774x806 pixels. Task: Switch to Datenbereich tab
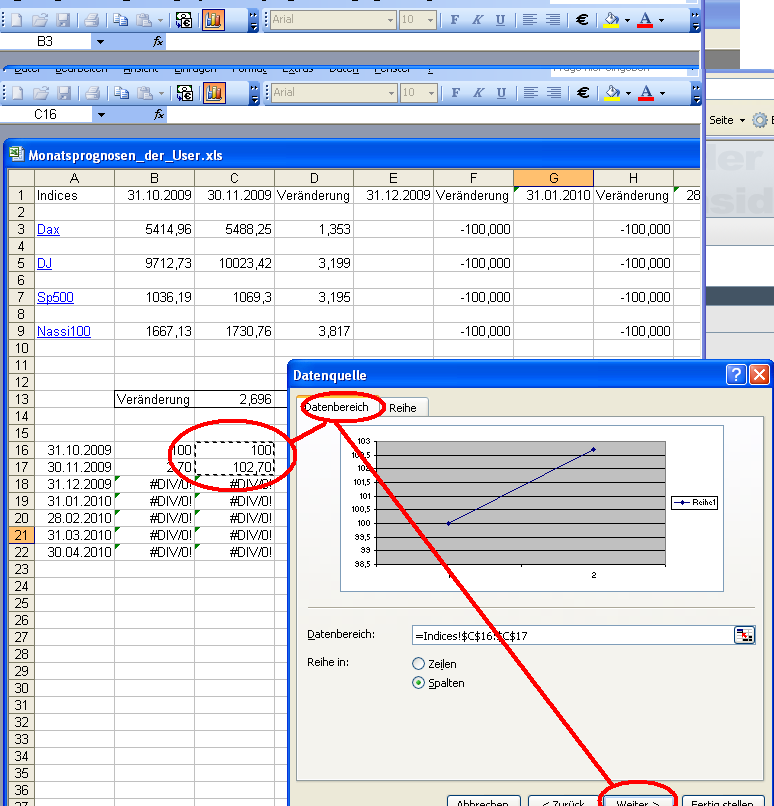pyautogui.click(x=337, y=407)
